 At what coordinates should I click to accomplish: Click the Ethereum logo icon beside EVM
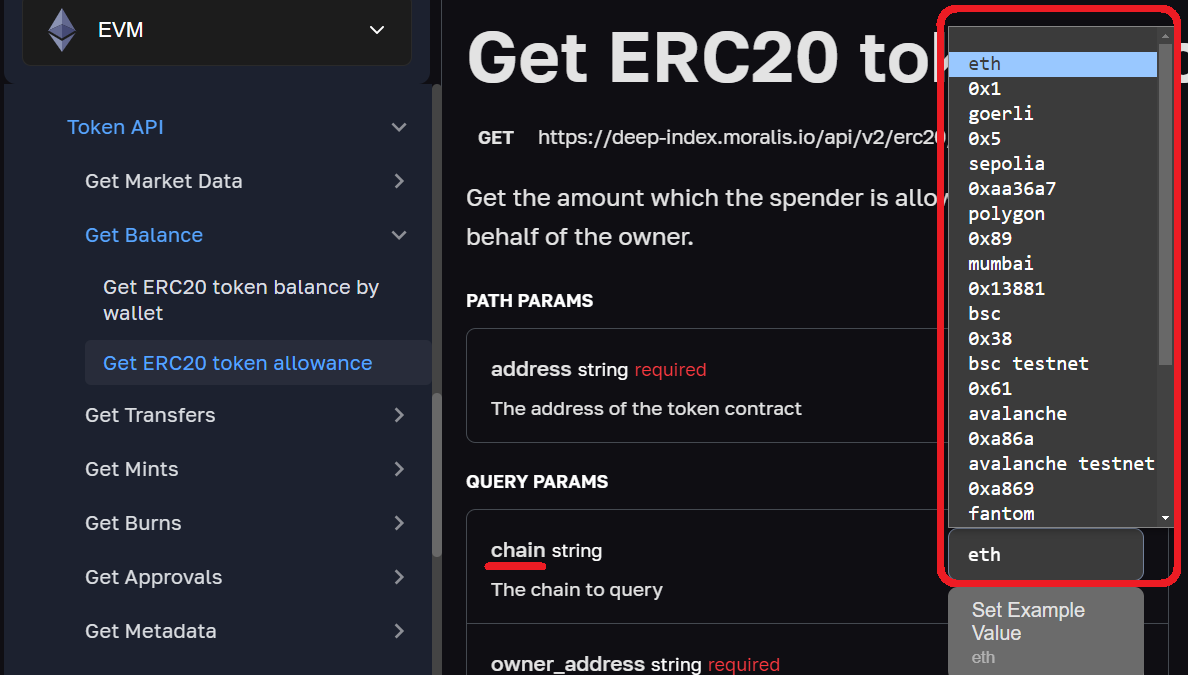(x=62, y=29)
